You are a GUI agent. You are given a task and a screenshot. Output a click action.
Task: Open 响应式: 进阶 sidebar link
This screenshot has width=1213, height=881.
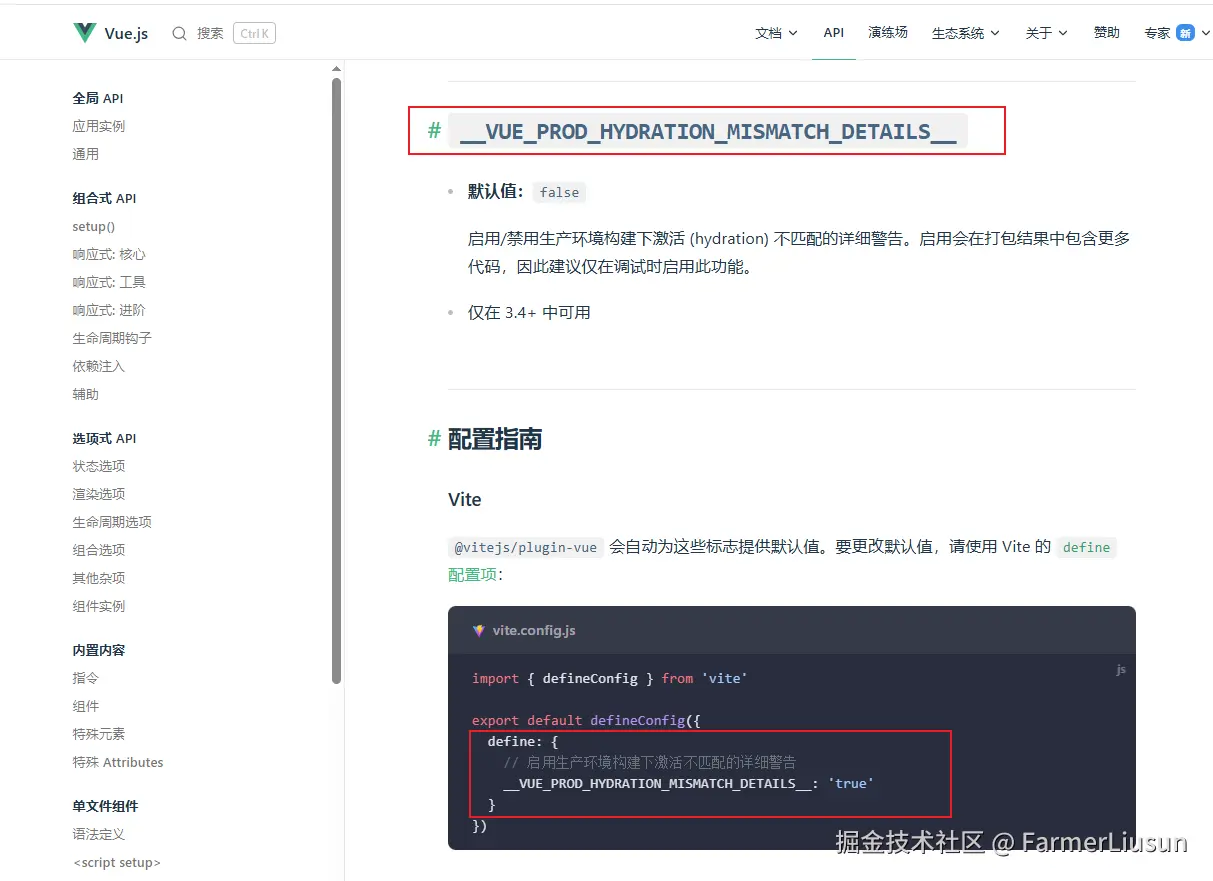pos(108,310)
